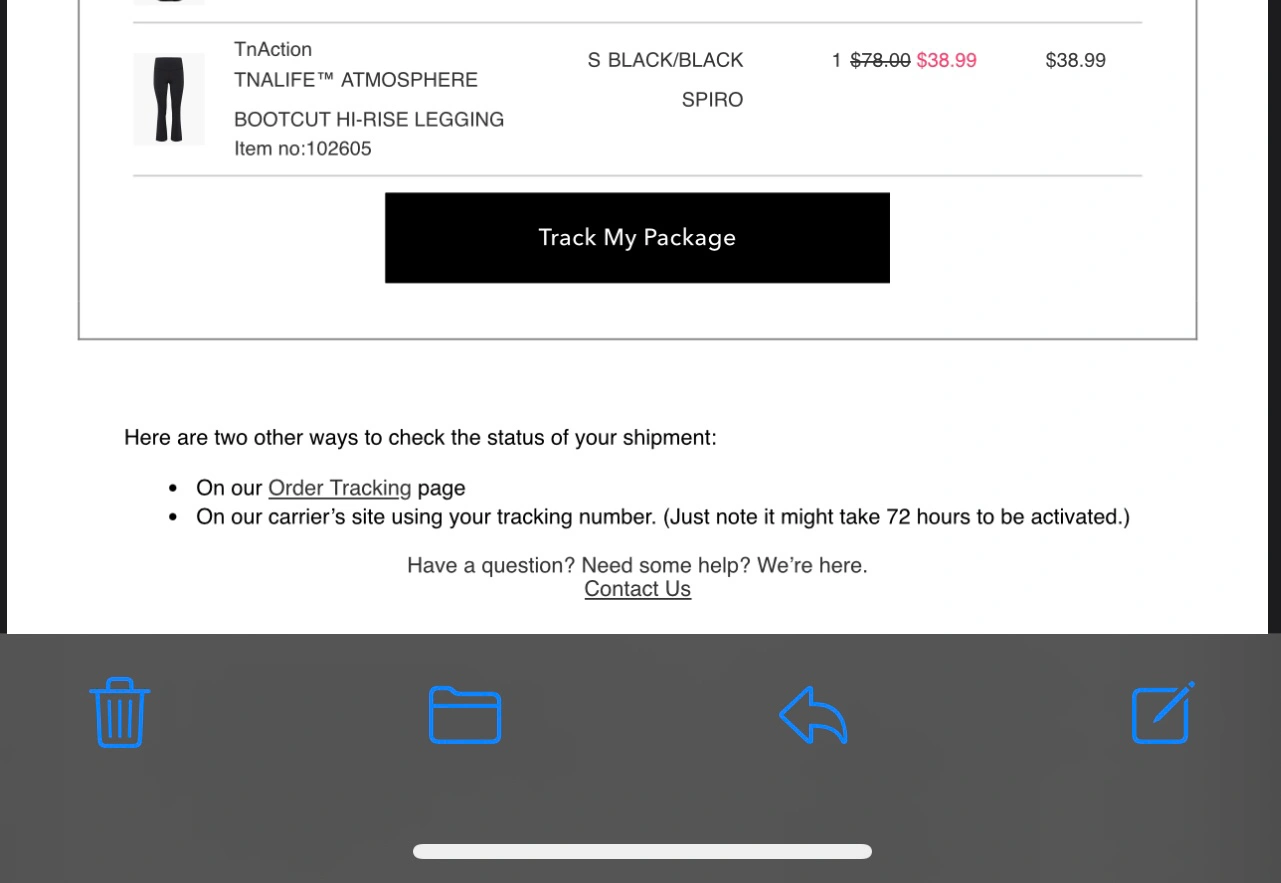Tap the home indicator bar at bottom
The width and height of the screenshot is (1281, 883).
tap(642, 852)
